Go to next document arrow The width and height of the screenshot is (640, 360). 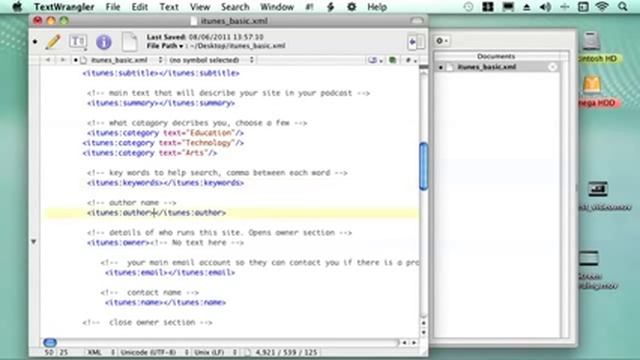click(x=62, y=60)
